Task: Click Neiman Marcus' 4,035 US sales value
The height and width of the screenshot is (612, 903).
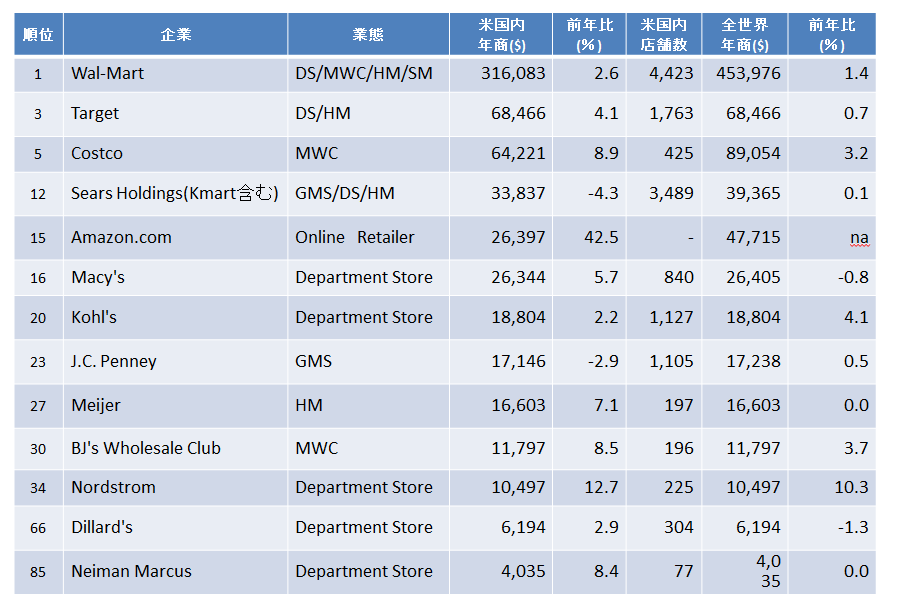Action: (523, 572)
